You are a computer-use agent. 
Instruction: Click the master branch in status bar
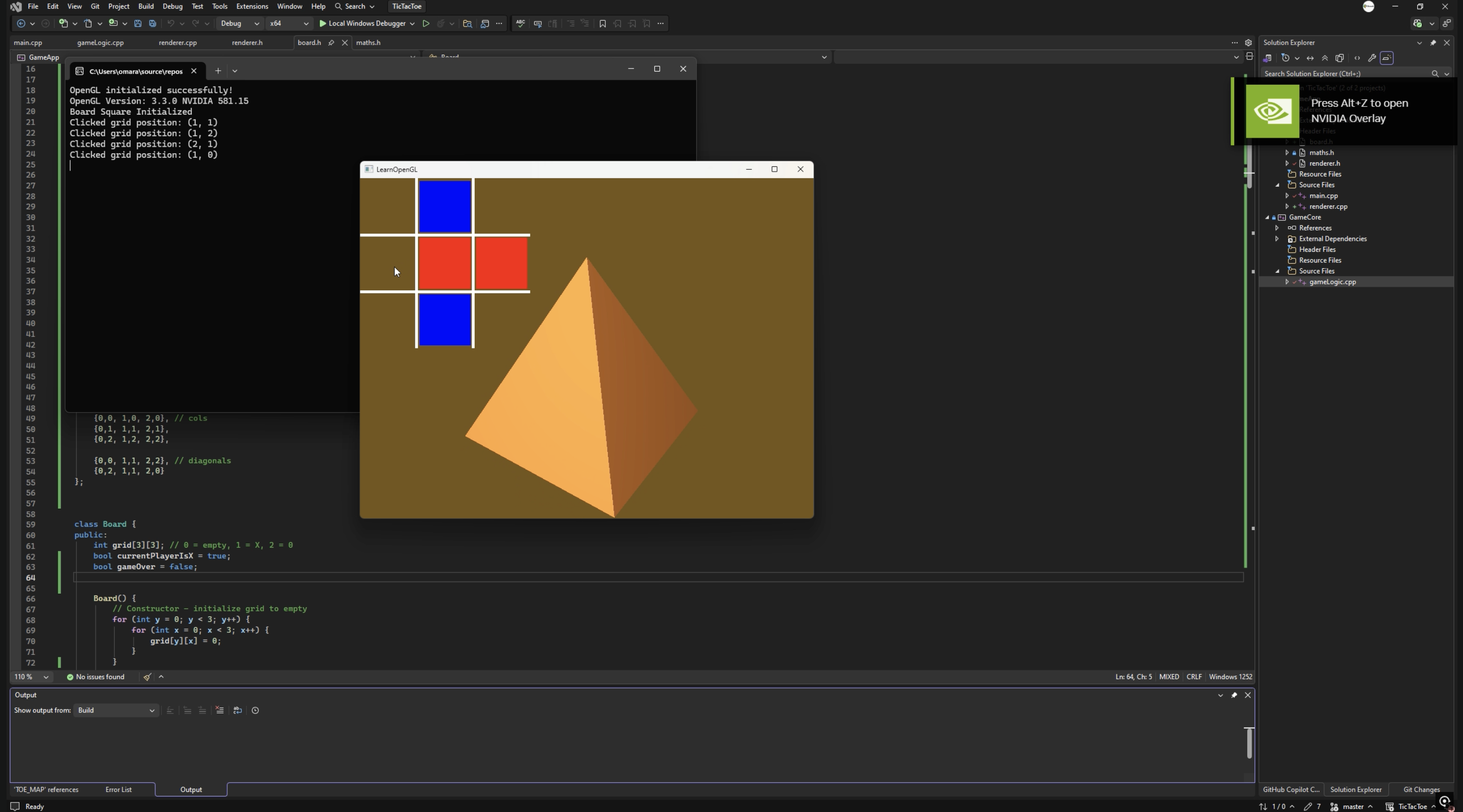[1353, 806]
